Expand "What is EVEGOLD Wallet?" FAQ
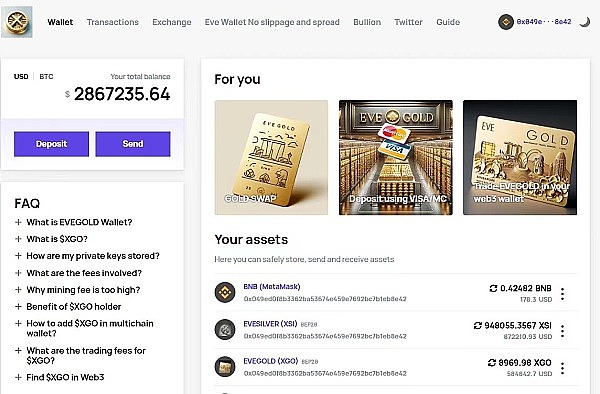Screen dimensions: 600x394 pos(73,222)
